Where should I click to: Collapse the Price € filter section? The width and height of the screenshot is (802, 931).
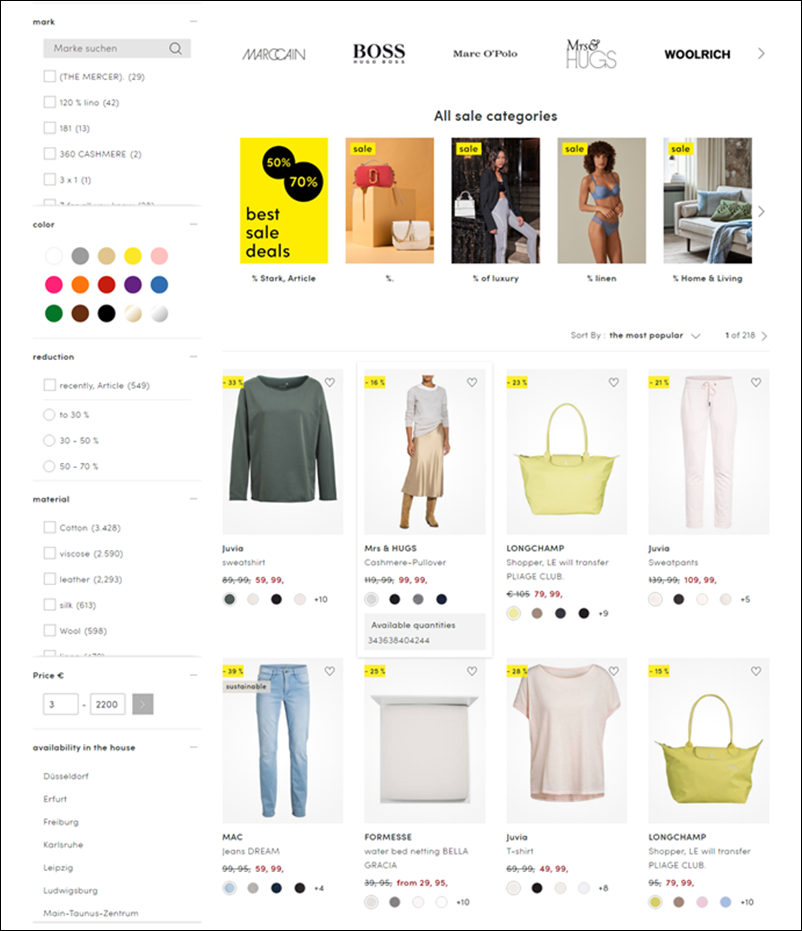[x=194, y=675]
